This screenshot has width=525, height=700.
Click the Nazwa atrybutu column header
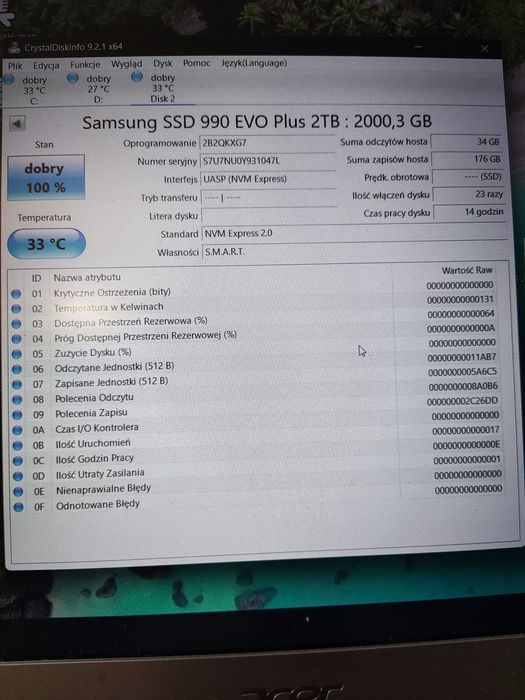(87, 277)
